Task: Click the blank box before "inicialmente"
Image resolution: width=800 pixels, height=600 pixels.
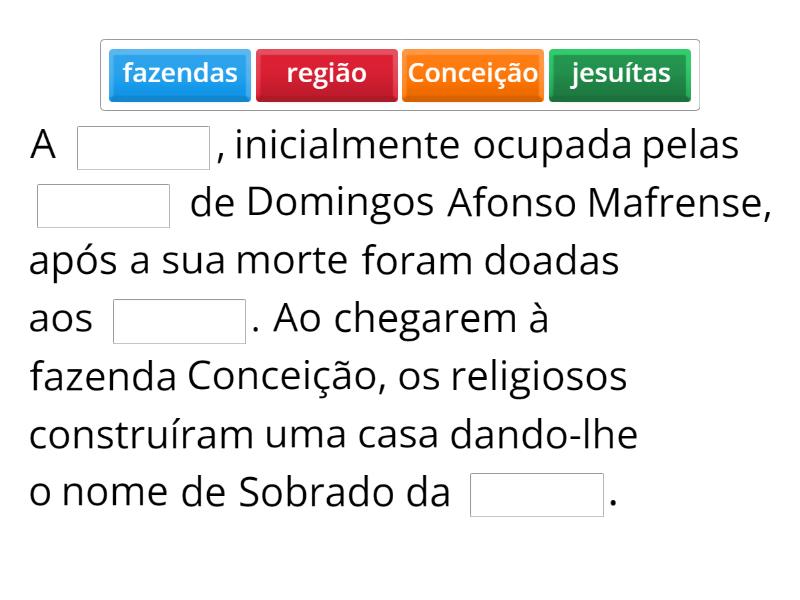Action: (x=143, y=148)
